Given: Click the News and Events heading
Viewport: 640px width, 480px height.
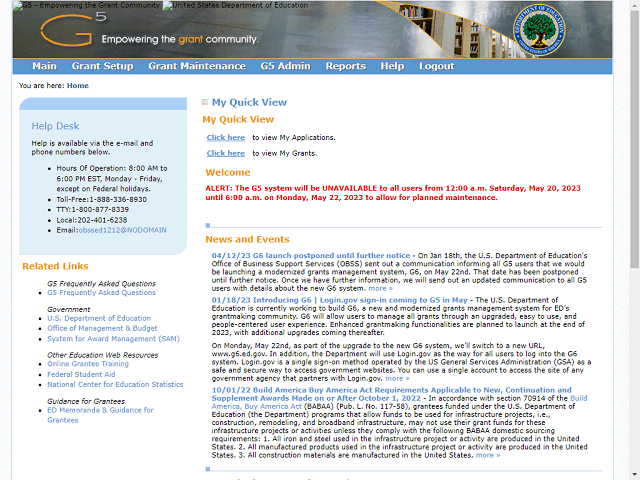Looking at the screenshot, I should [x=247, y=240].
